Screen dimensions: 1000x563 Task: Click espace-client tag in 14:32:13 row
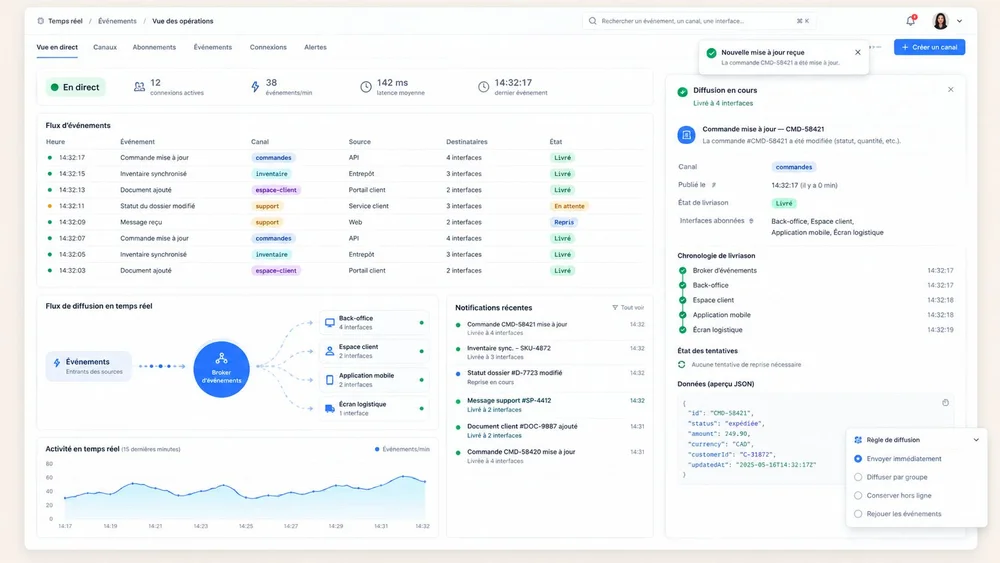click(276, 190)
